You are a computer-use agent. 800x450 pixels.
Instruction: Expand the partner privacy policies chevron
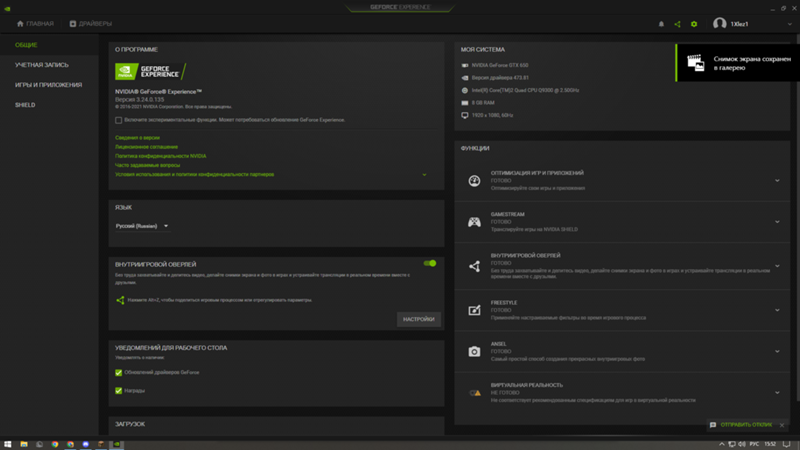pos(424,174)
